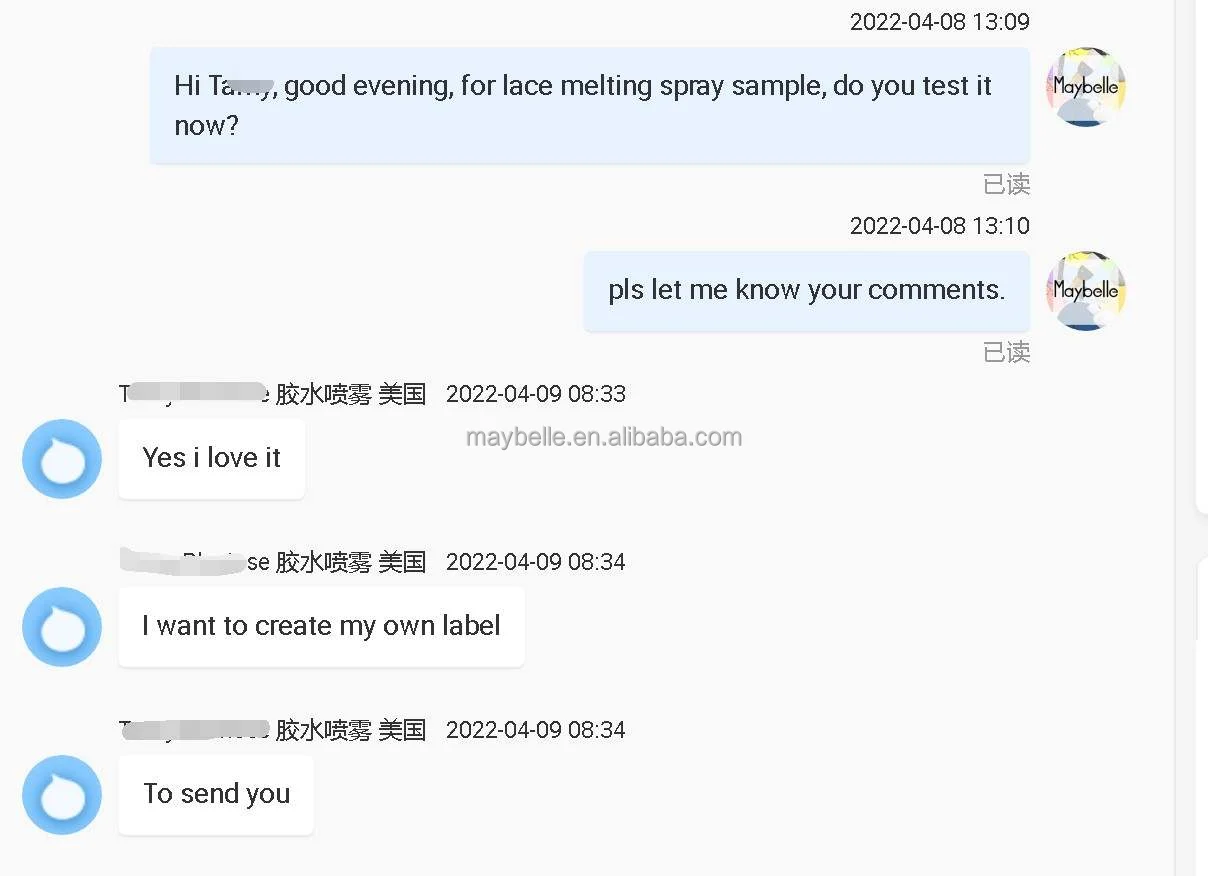Select the 2022-04-09 08:33 timestamp
This screenshot has width=1208, height=876.
coord(536,393)
